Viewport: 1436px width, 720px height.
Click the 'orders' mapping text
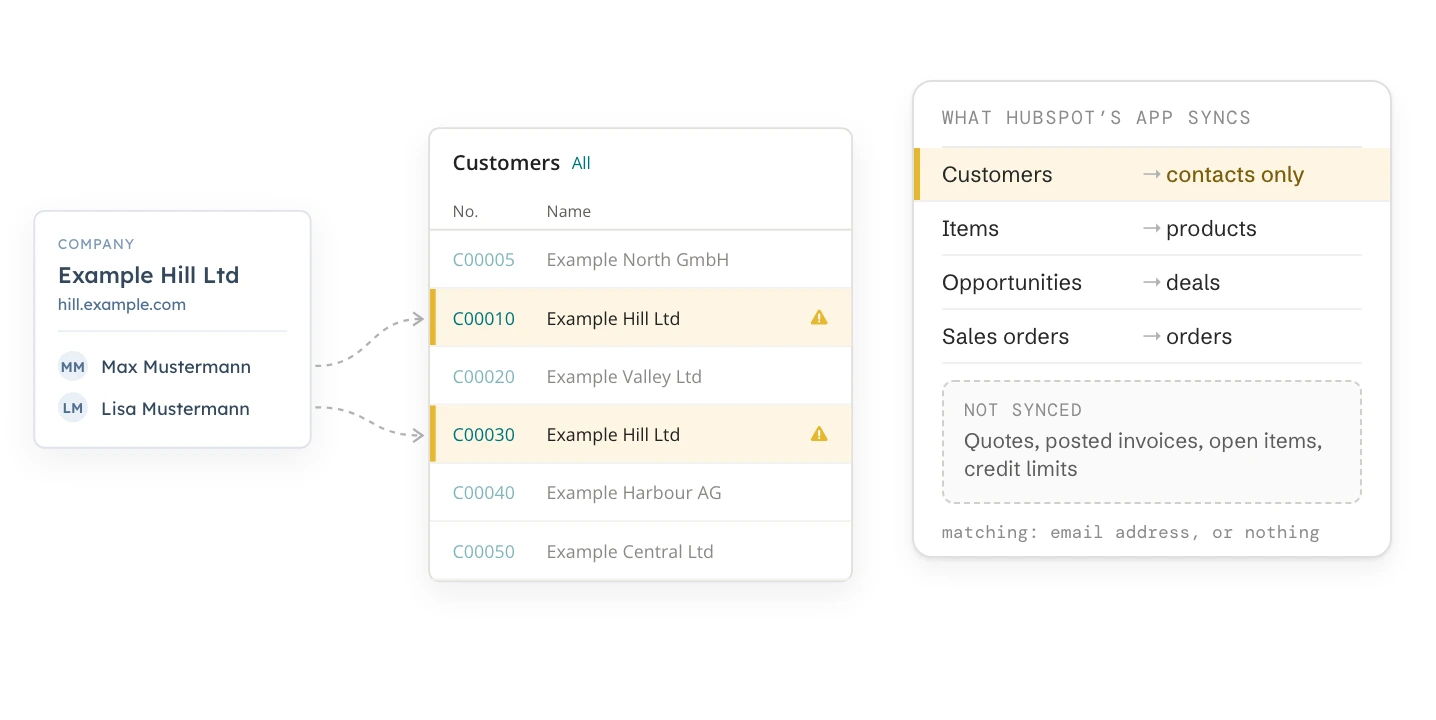click(1199, 337)
